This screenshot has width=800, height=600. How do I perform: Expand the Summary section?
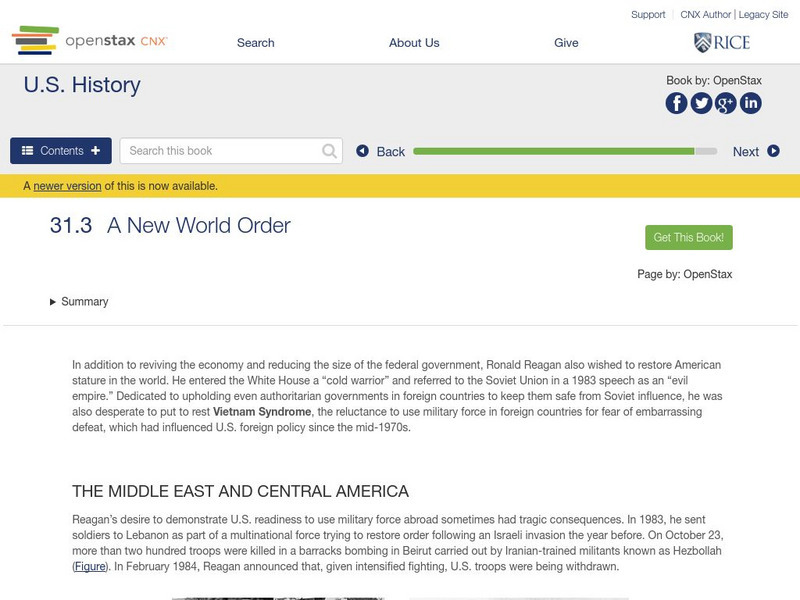79,302
